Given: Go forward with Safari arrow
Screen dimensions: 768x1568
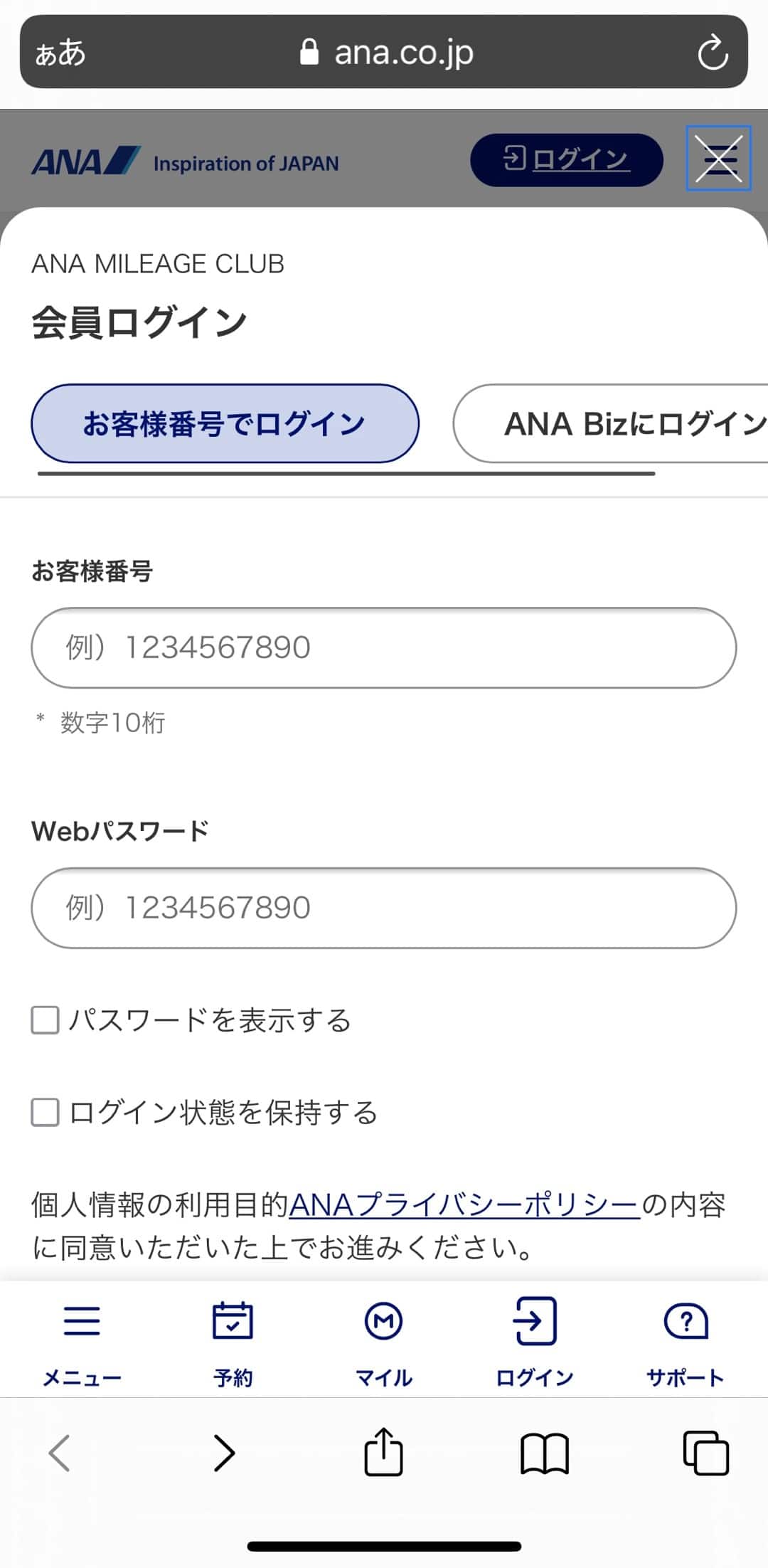Looking at the screenshot, I should (224, 1453).
